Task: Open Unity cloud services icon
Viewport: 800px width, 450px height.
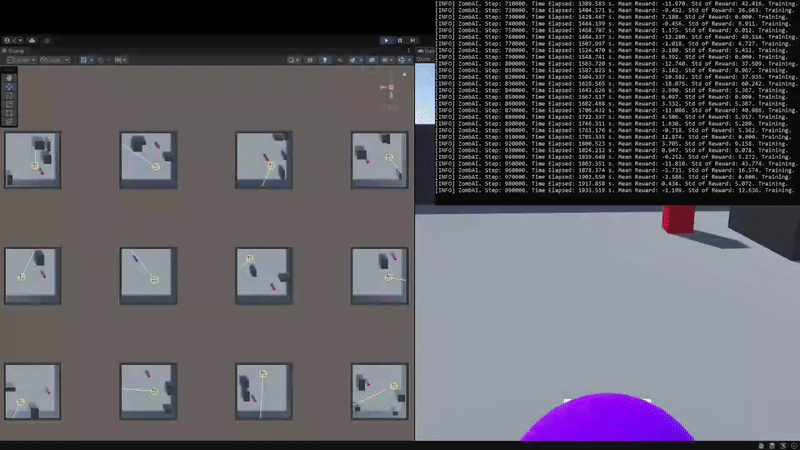Action: [x=32, y=40]
